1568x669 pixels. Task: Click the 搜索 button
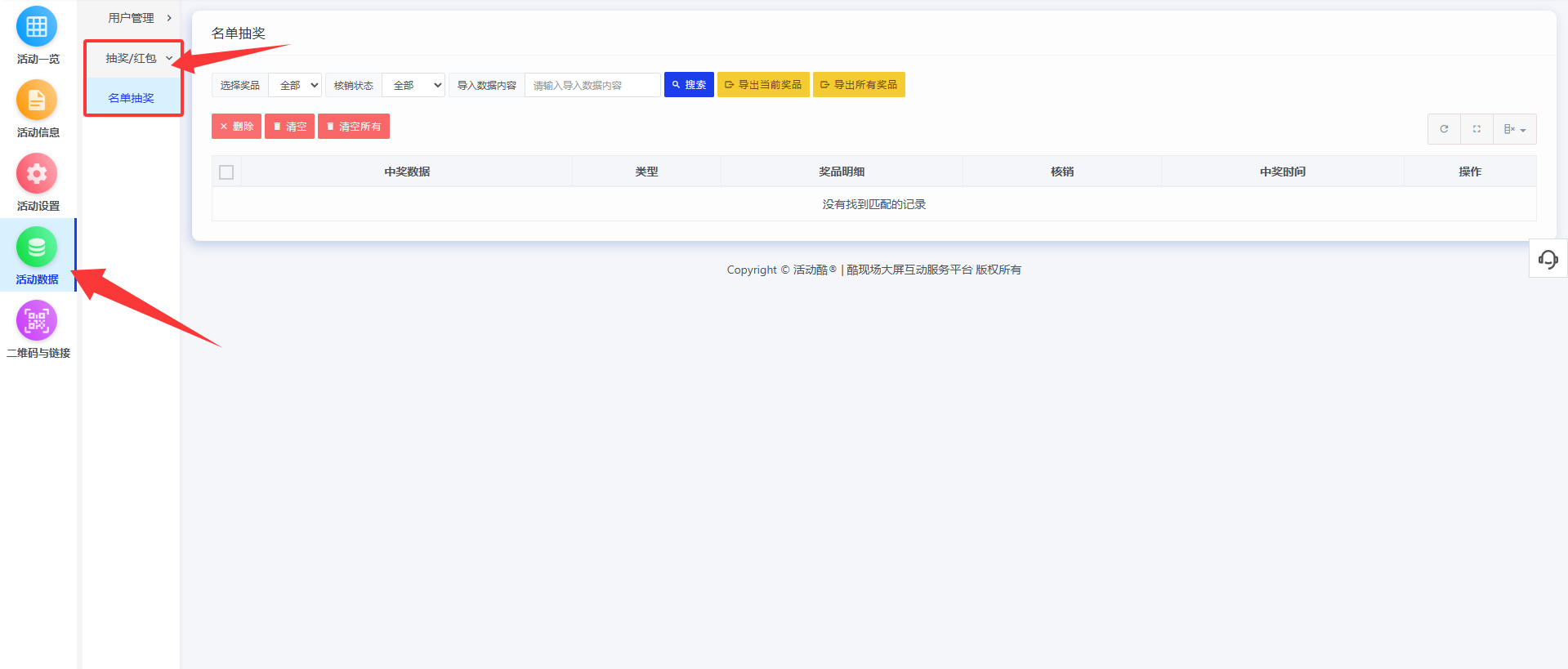point(689,85)
